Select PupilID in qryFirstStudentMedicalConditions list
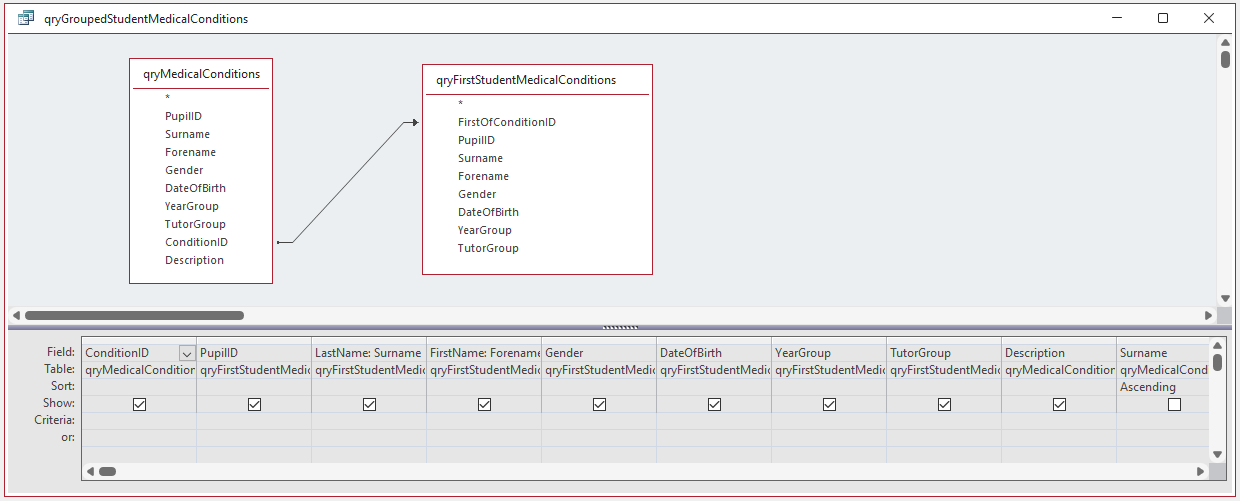Image resolution: width=1240 pixels, height=501 pixels. tap(477, 140)
